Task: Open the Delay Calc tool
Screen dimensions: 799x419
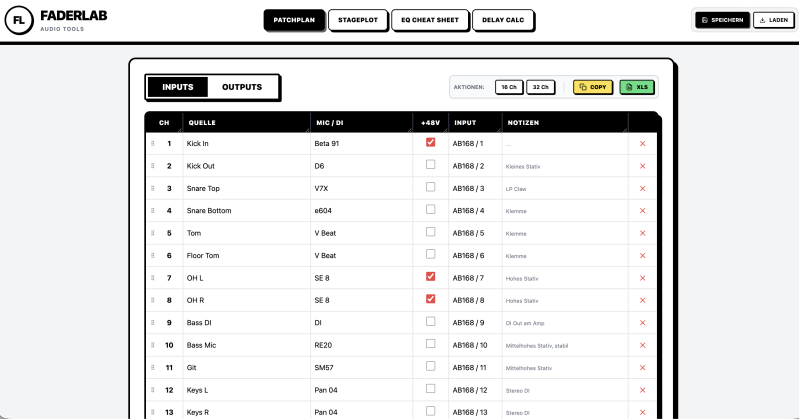Action: [503, 20]
